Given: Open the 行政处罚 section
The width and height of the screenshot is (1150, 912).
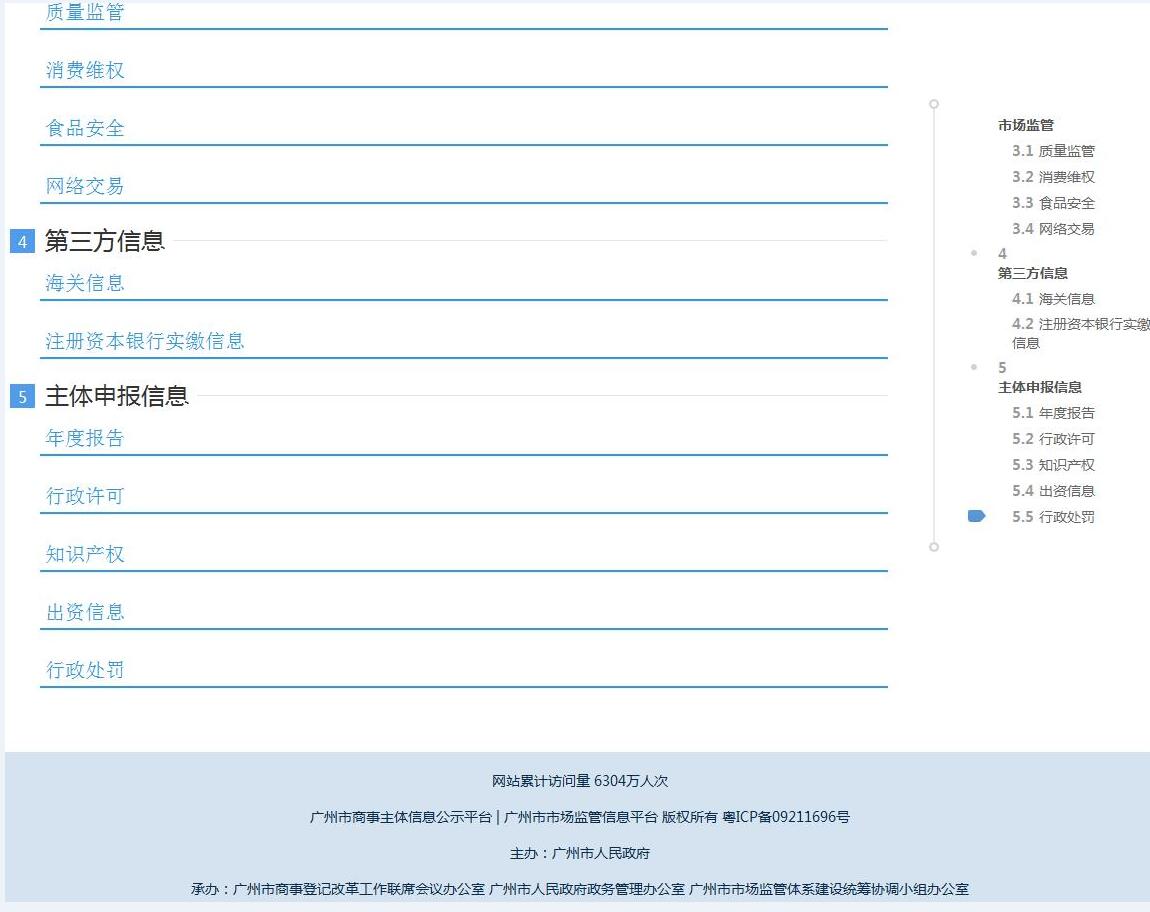Looking at the screenshot, I should coord(84,670).
